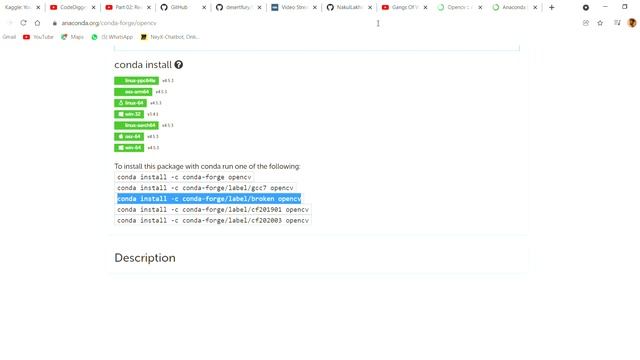Bookmark this page with the star icon

[x=600, y=23]
